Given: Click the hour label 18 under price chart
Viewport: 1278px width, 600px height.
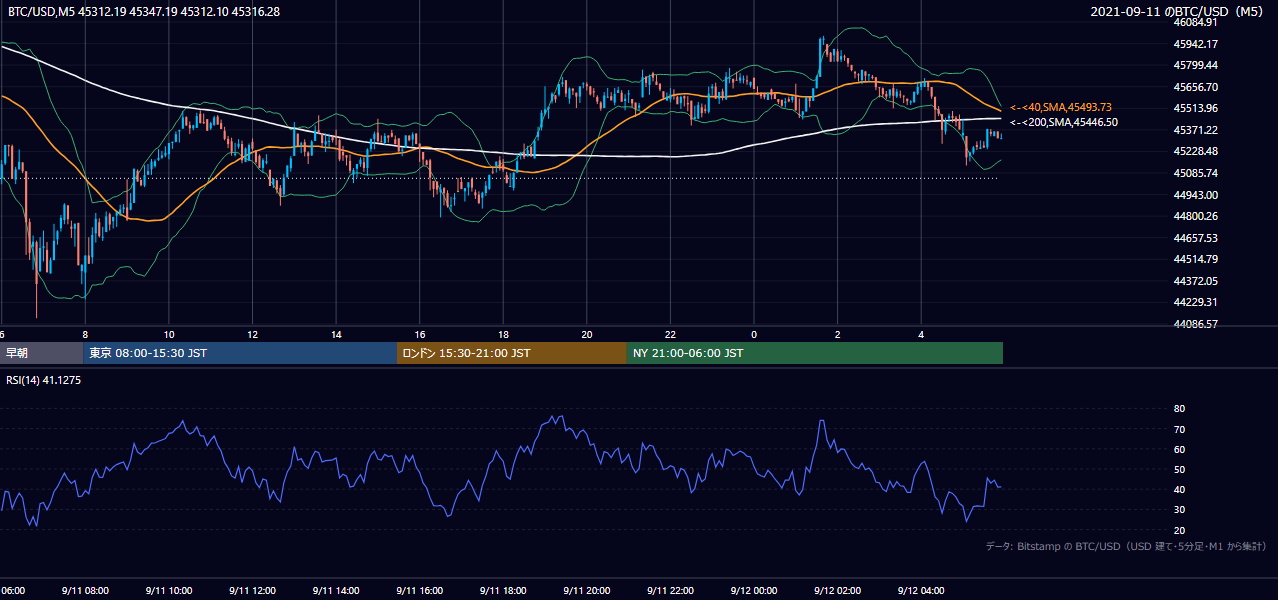Looking at the screenshot, I should tap(503, 334).
